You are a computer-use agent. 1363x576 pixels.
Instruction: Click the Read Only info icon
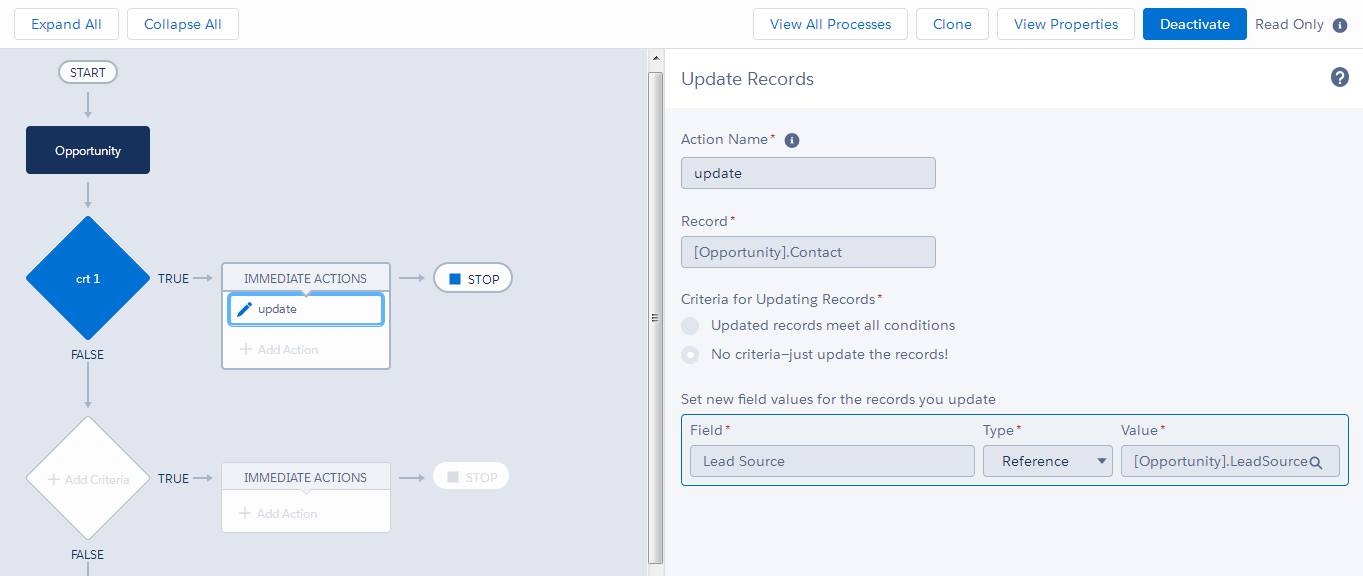click(1340, 25)
